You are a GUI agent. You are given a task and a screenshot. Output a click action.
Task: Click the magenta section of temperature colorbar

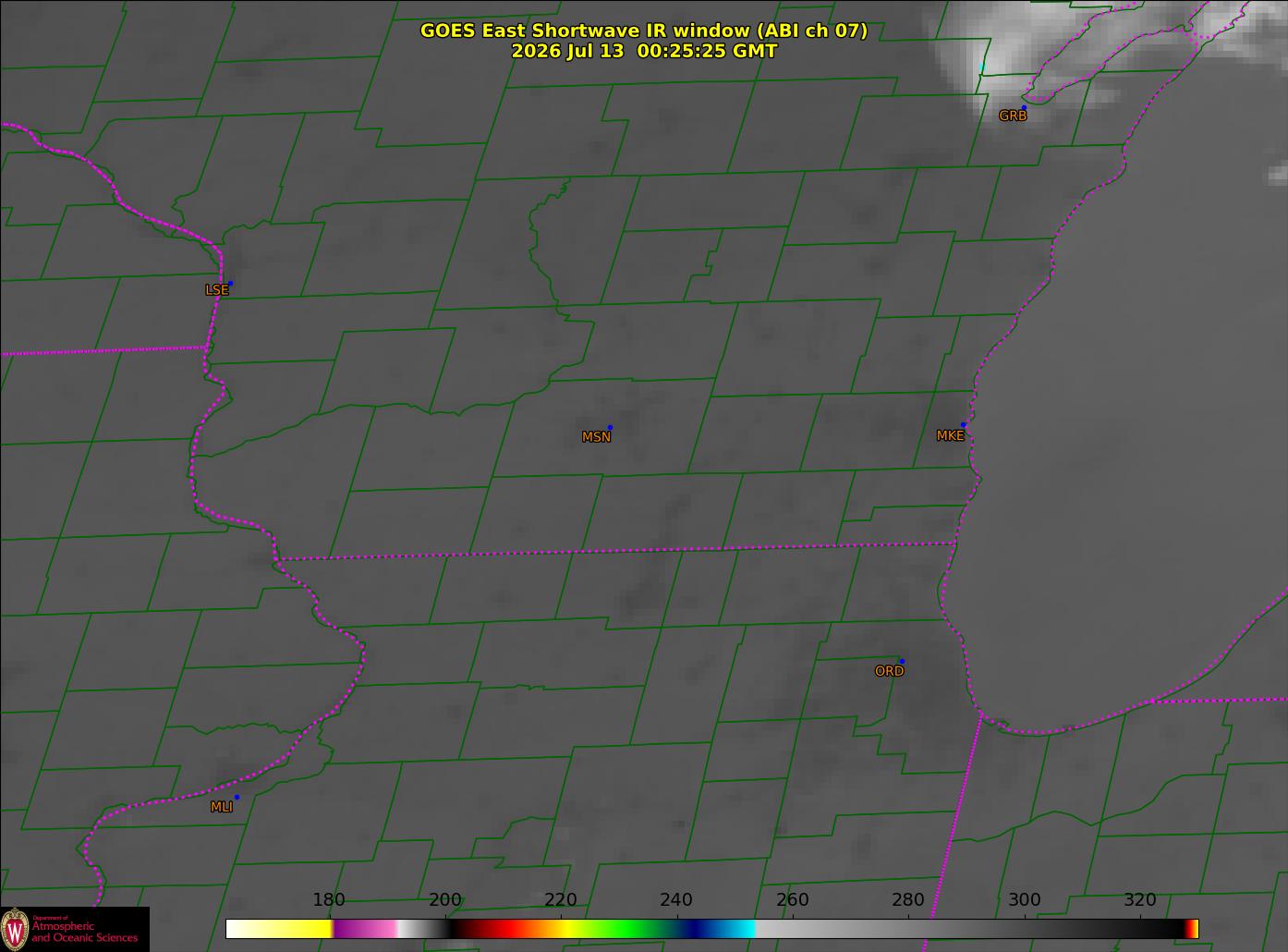pyautogui.click(x=364, y=929)
